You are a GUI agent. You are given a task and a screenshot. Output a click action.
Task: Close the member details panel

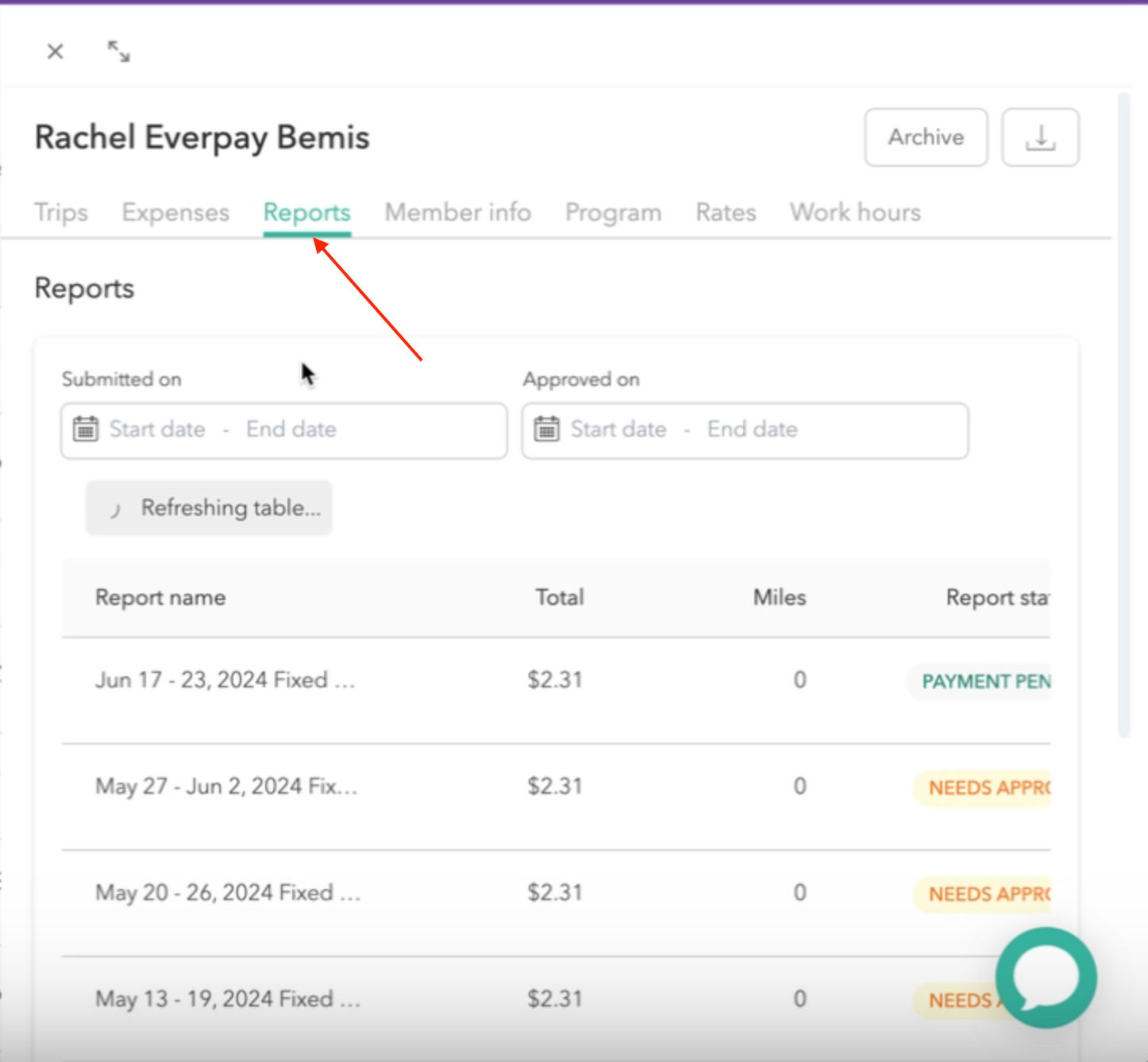(55, 52)
